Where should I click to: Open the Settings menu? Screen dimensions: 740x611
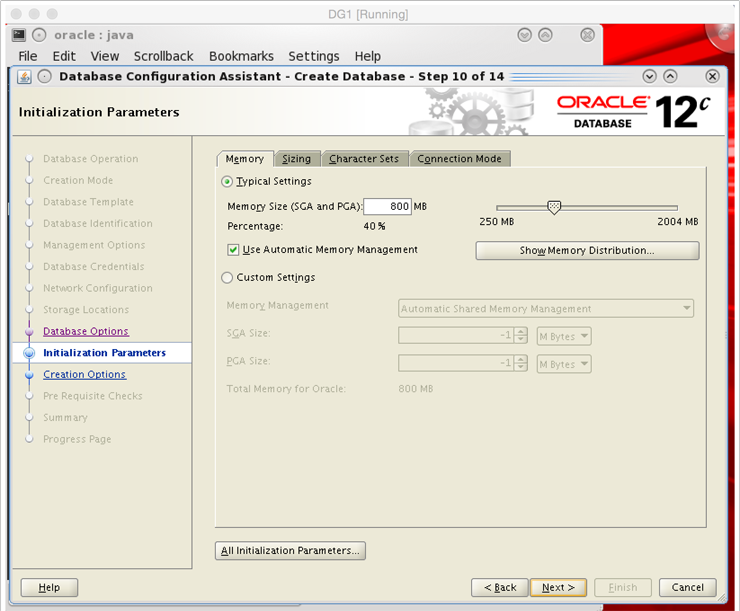point(314,56)
